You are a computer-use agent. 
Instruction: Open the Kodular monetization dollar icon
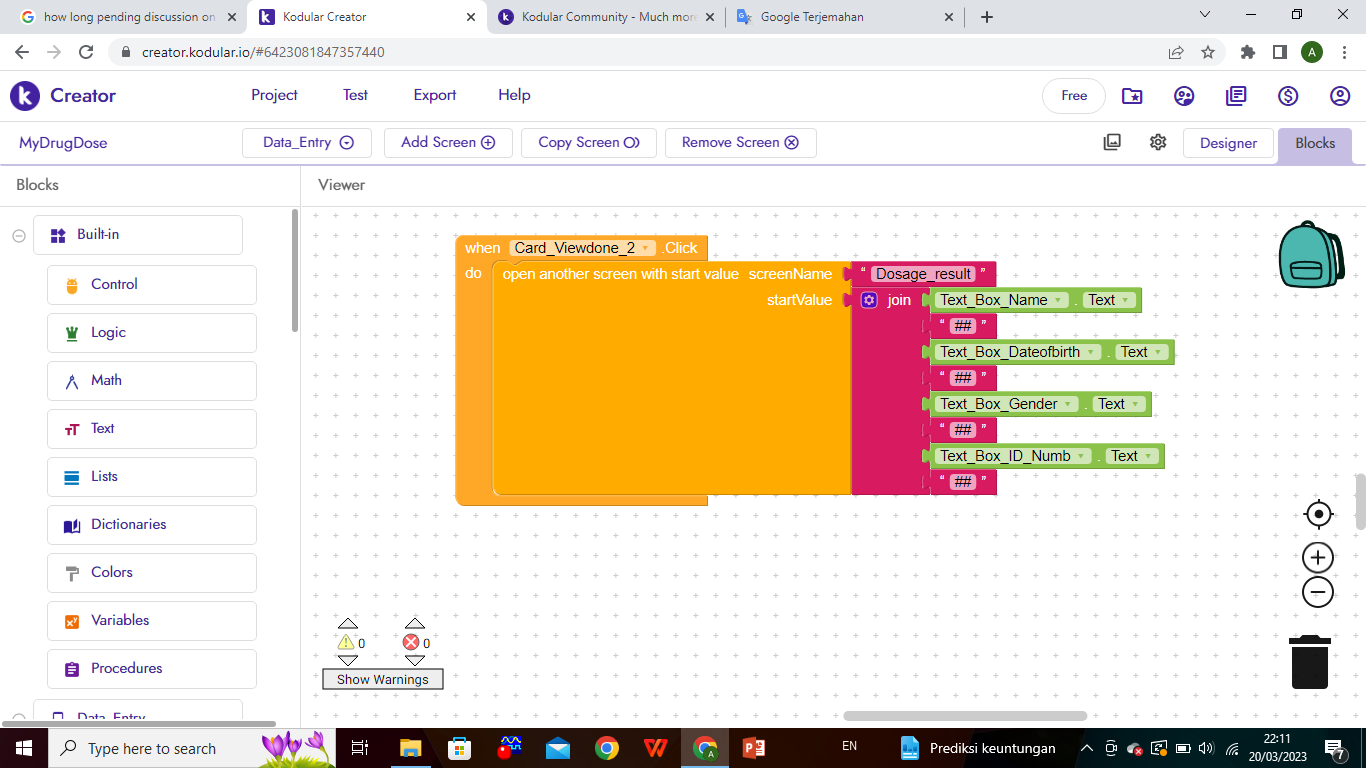pos(1288,95)
